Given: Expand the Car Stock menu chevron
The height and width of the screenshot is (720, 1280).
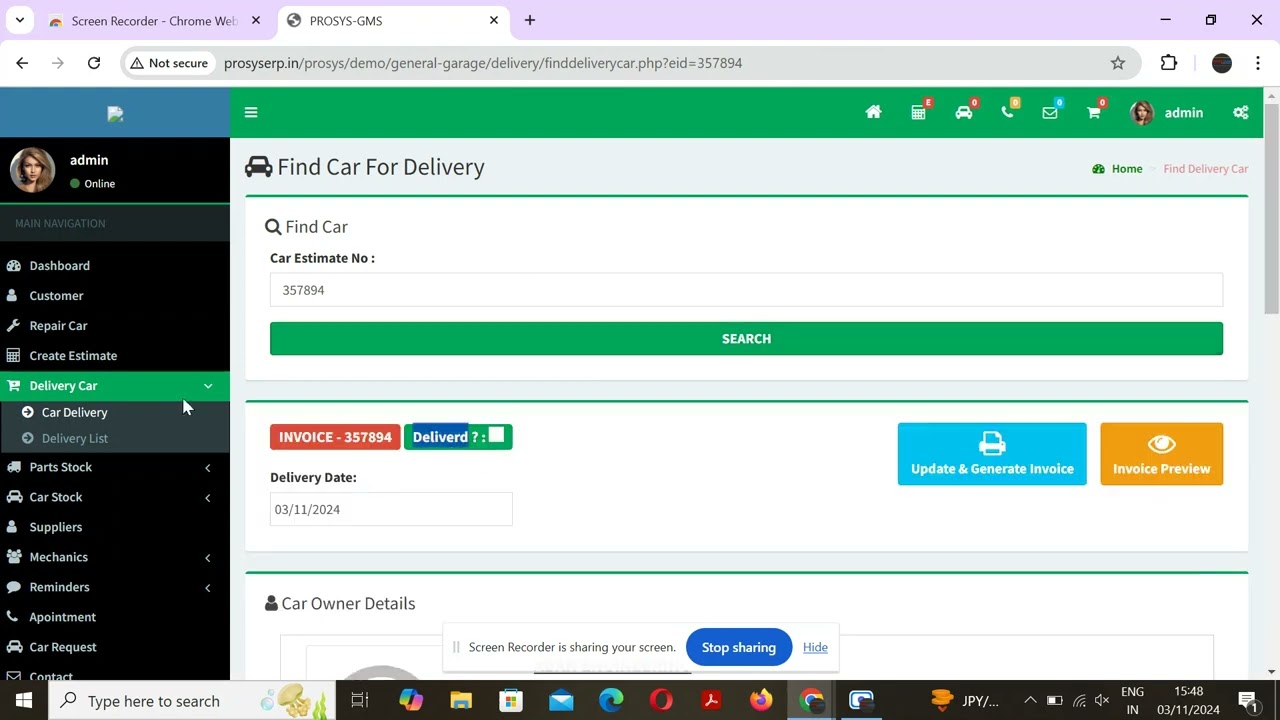Looking at the screenshot, I should [208, 497].
